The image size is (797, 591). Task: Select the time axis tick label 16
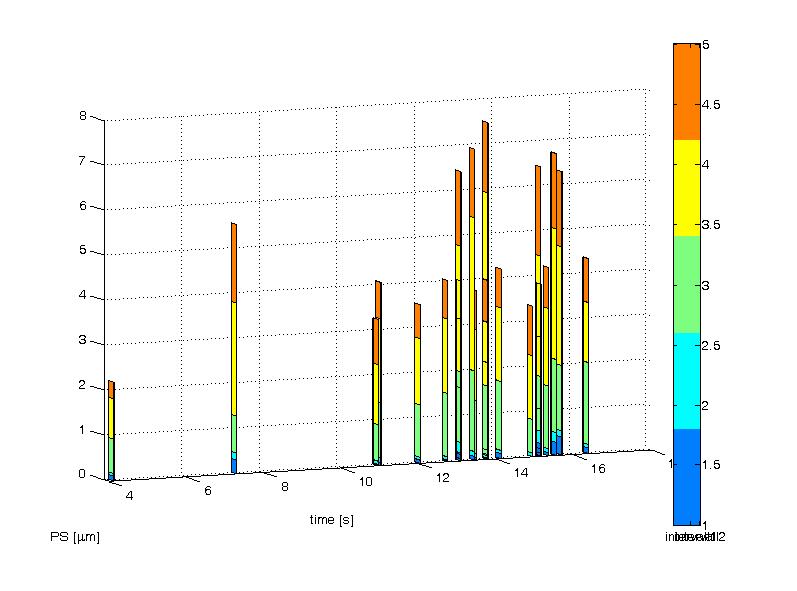pos(598,469)
